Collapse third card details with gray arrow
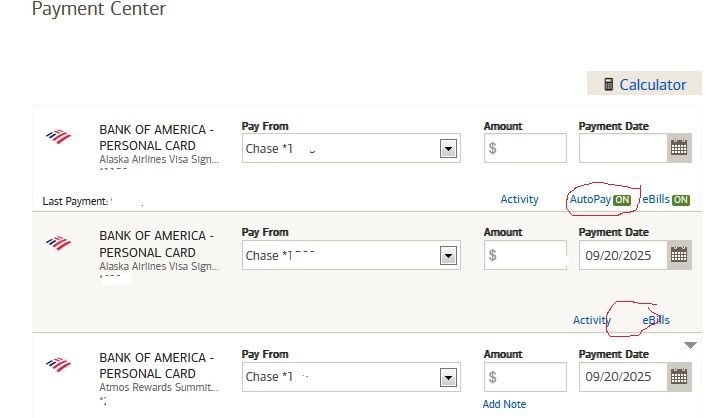The height and width of the screenshot is (418, 712). coord(689,346)
